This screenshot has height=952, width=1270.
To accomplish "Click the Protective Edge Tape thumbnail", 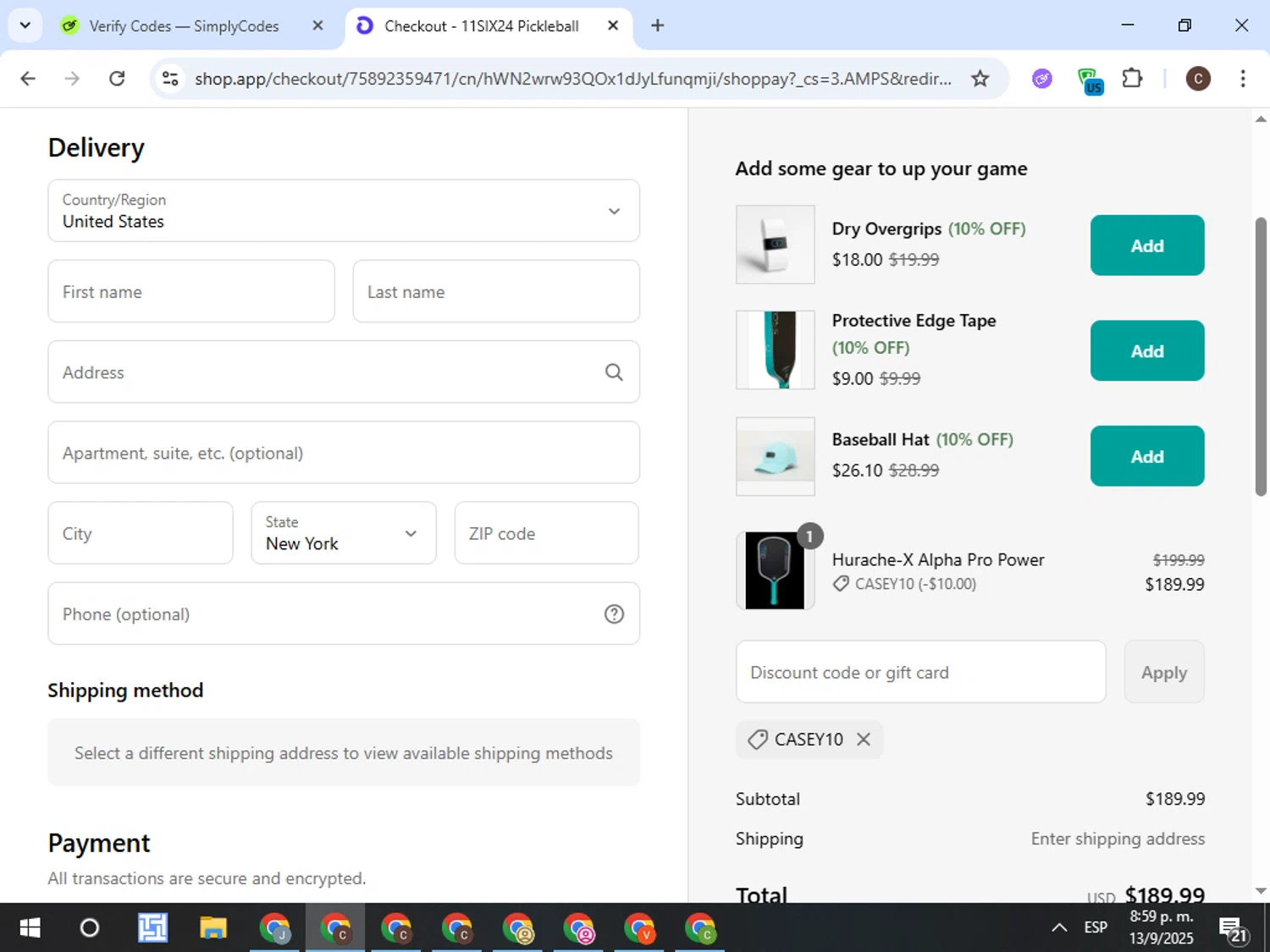I will coord(776,349).
